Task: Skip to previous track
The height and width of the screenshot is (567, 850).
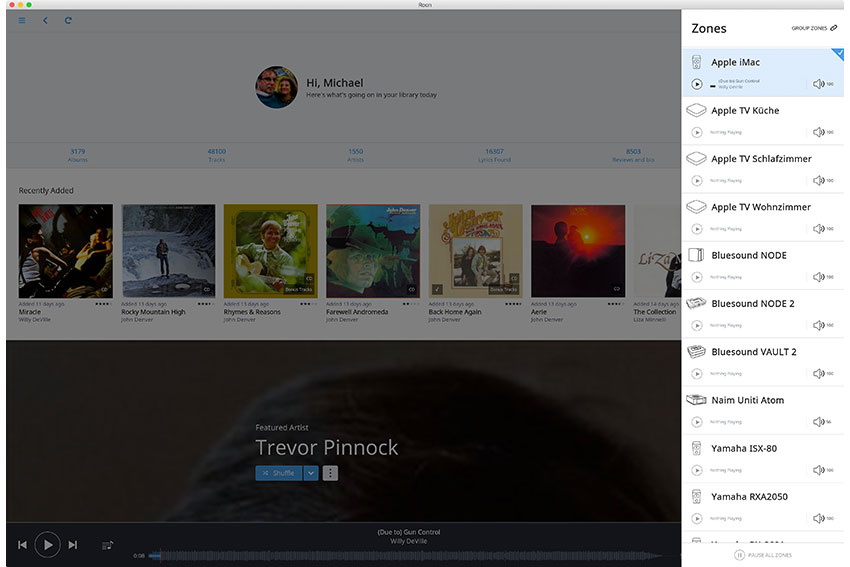Action: coord(22,545)
